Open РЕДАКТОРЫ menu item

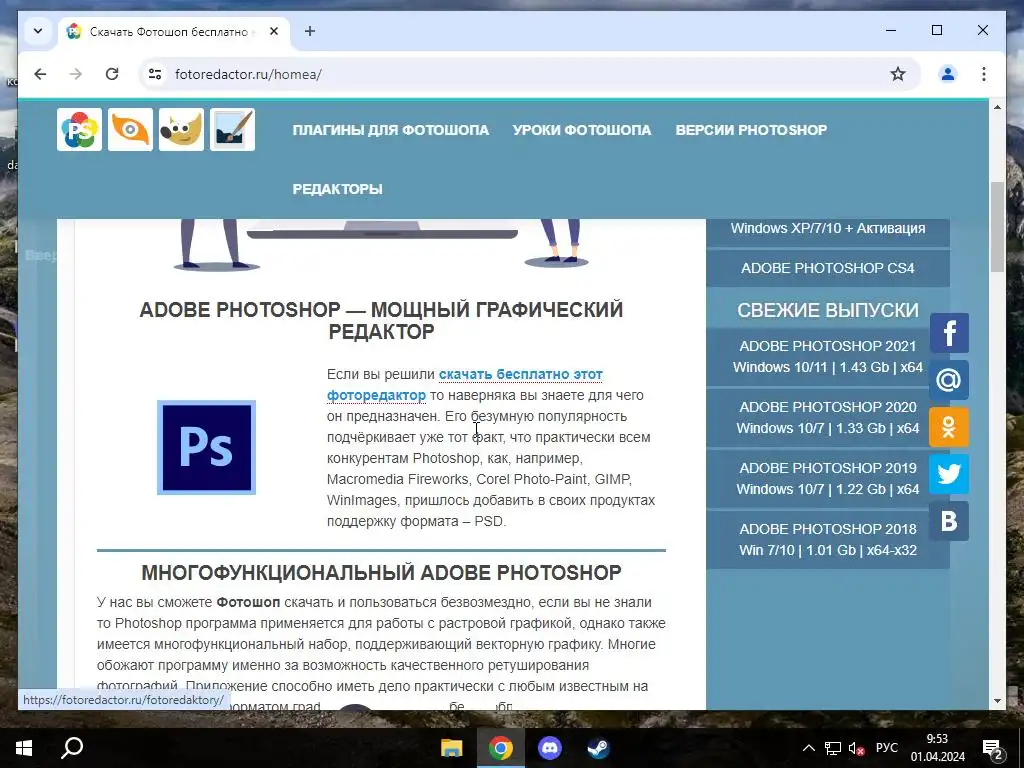tap(338, 189)
